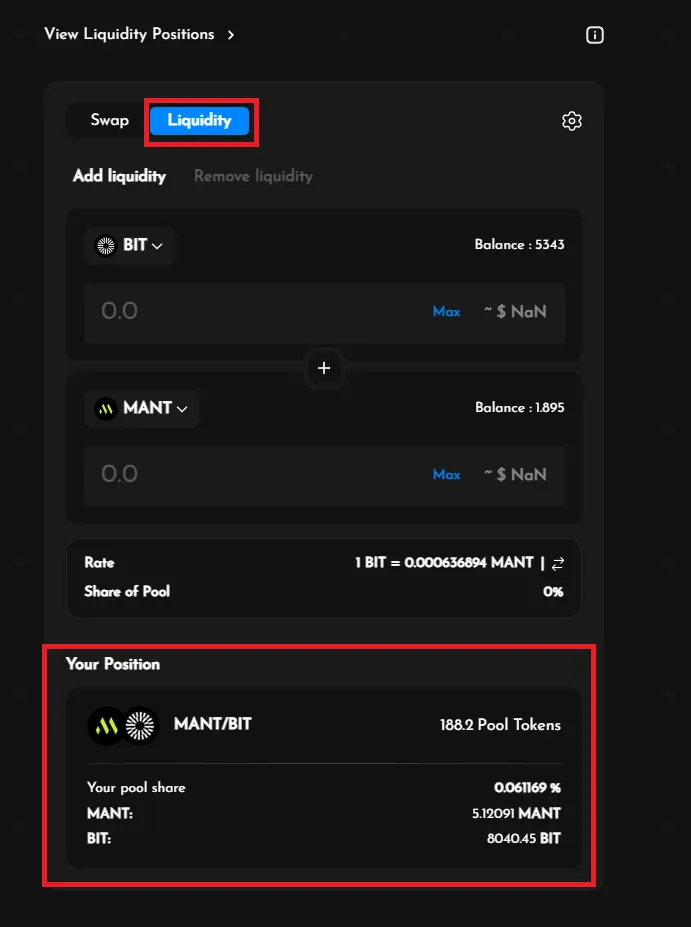This screenshot has width=691, height=927.
Task: Click the BIT token logo icon
Action: coord(106,245)
